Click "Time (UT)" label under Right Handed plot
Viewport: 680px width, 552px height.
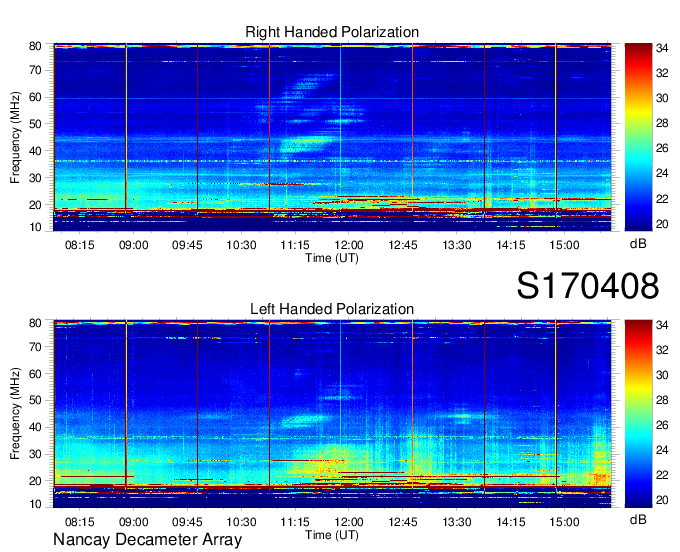coord(332,258)
